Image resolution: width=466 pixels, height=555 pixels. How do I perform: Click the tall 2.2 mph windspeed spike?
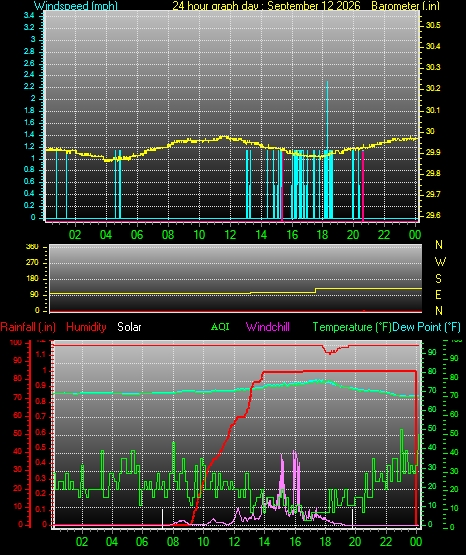[x=327, y=117]
